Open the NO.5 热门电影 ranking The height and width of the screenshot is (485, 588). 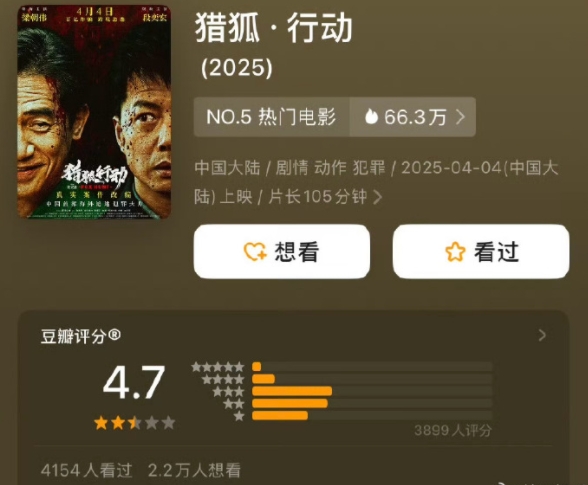coord(272,117)
